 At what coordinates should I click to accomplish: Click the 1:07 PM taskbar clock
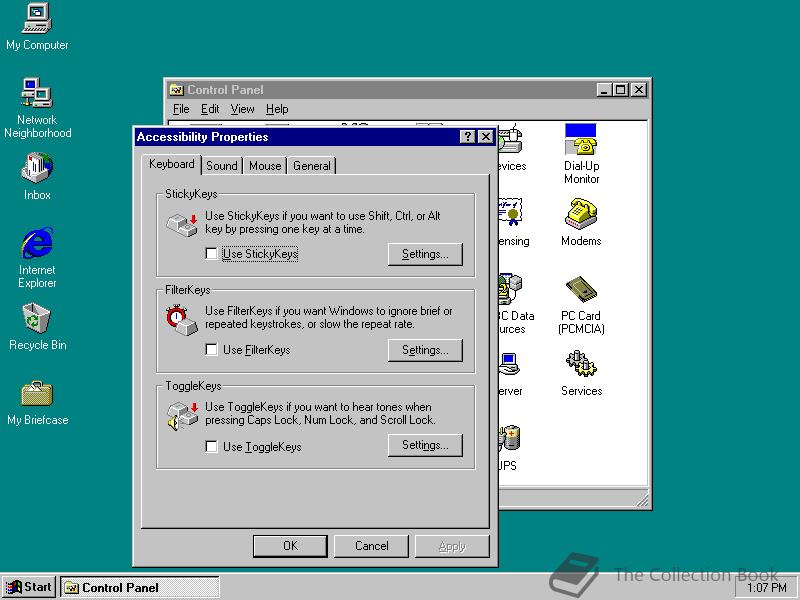766,588
